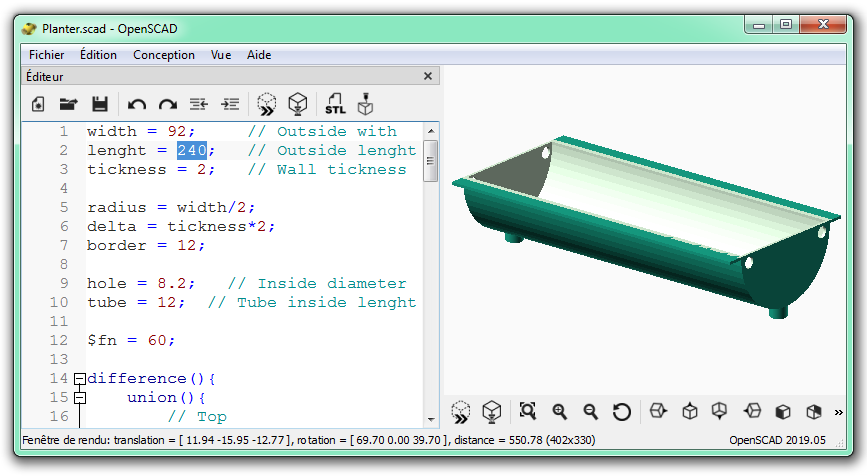Open the Conception menu
The height and width of the screenshot is (476, 867).
pyautogui.click(x=164, y=55)
